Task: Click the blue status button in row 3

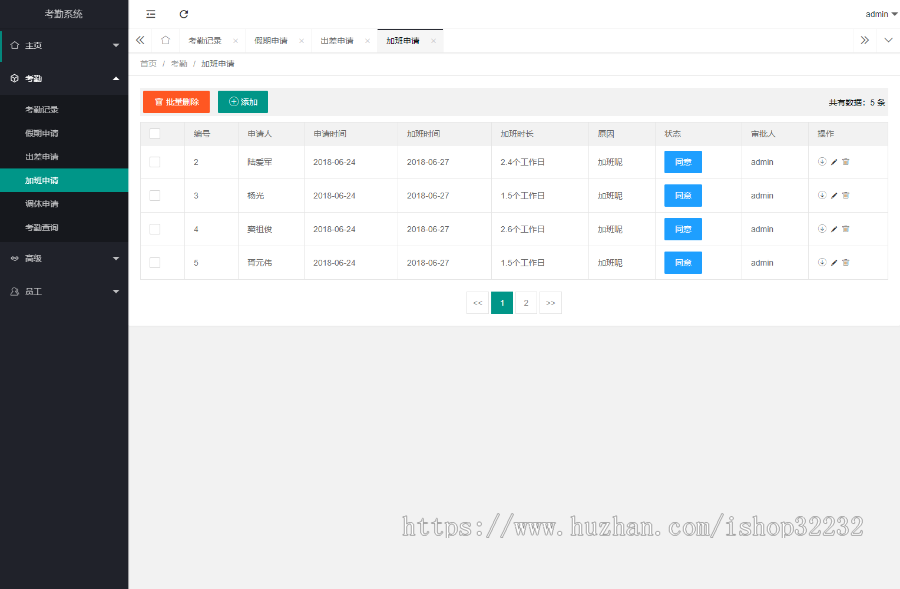Action: pyautogui.click(x=683, y=195)
